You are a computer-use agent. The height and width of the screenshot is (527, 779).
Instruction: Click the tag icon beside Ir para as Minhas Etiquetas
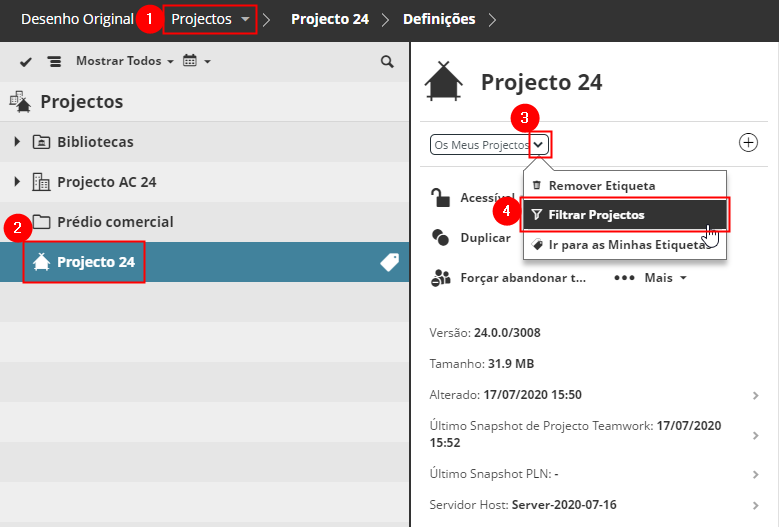click(x=537, y=244)
